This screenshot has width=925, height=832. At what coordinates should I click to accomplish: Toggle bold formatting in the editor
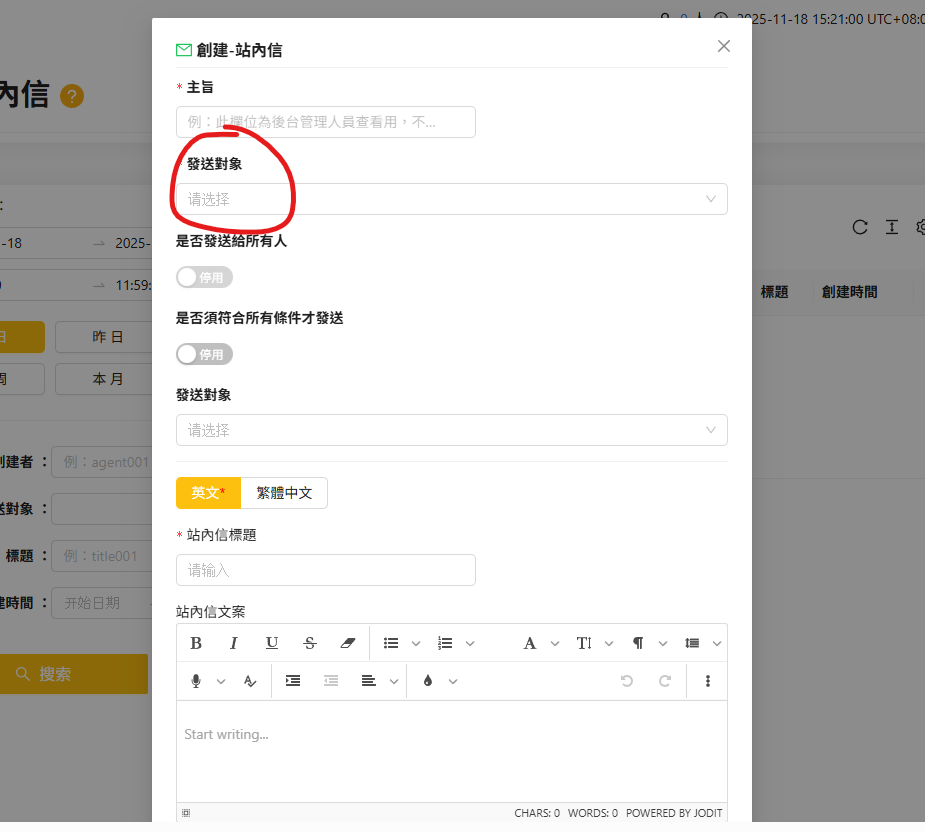196,643
